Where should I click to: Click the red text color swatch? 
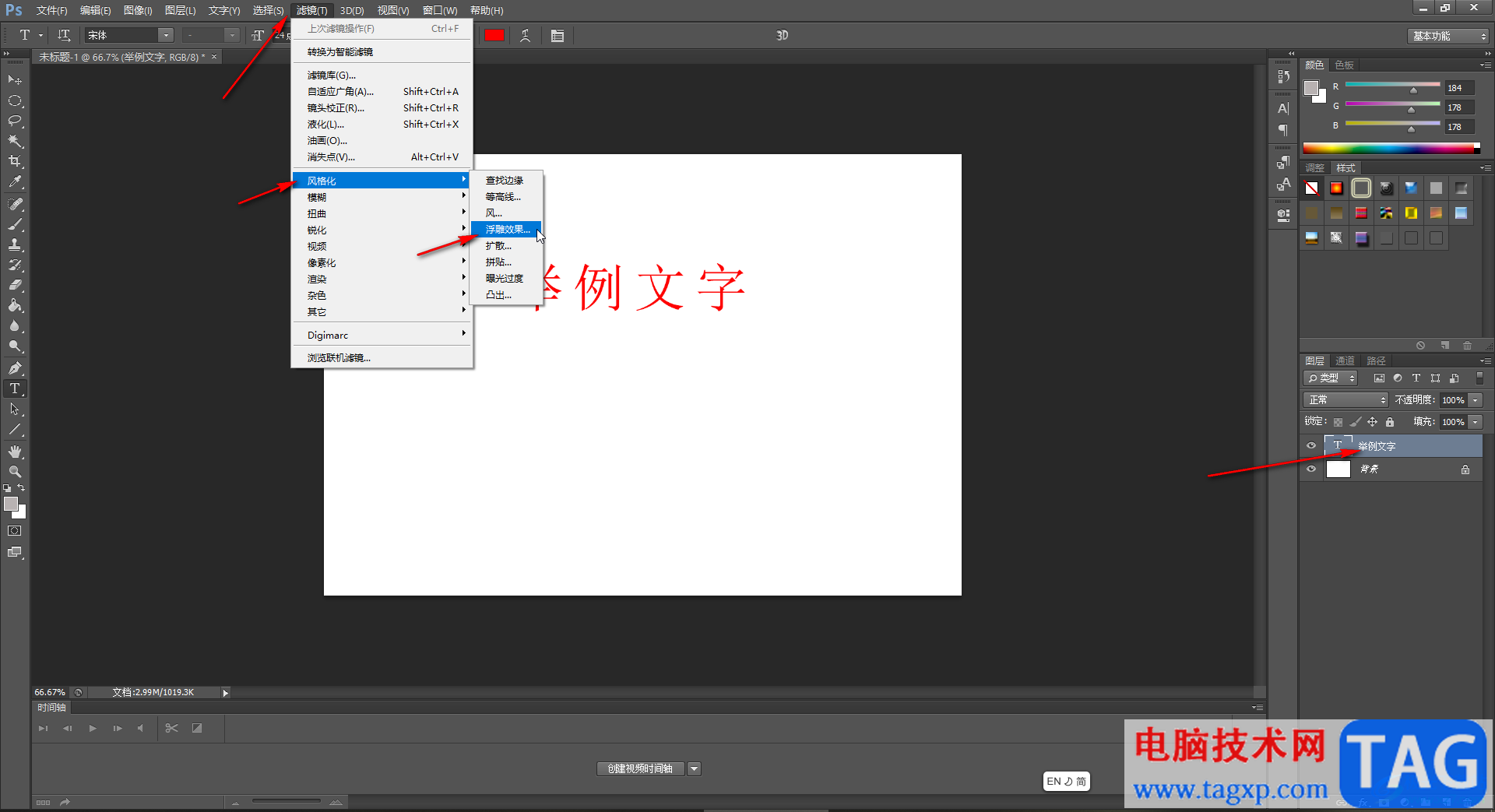click(494, 35)
